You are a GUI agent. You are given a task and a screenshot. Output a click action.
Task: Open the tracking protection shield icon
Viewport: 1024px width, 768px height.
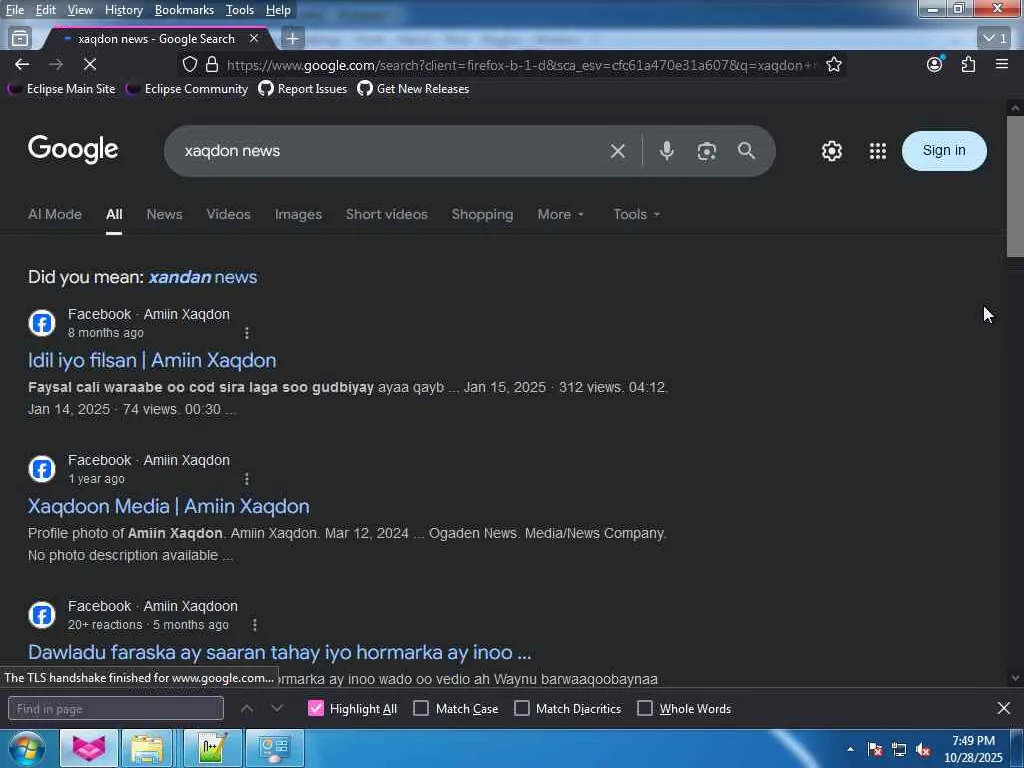(189, 65)
